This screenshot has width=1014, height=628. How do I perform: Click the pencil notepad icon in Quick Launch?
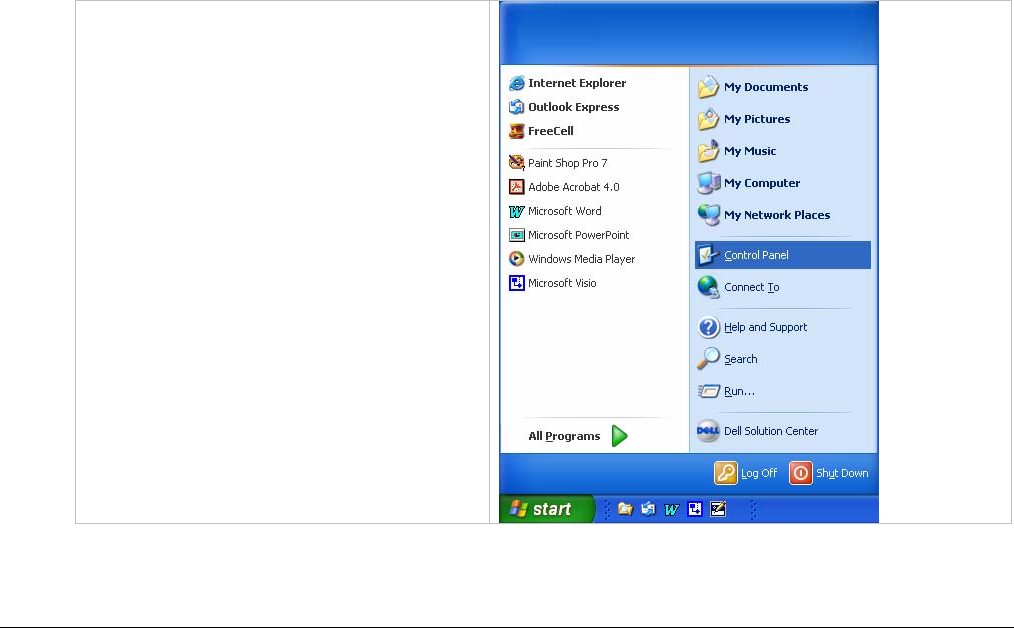[718, 509]
